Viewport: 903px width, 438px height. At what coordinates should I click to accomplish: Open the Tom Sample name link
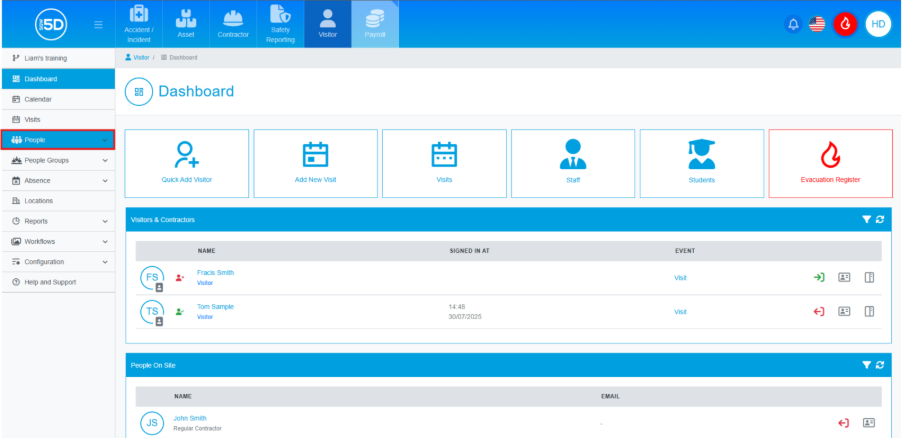click(215, 306)
